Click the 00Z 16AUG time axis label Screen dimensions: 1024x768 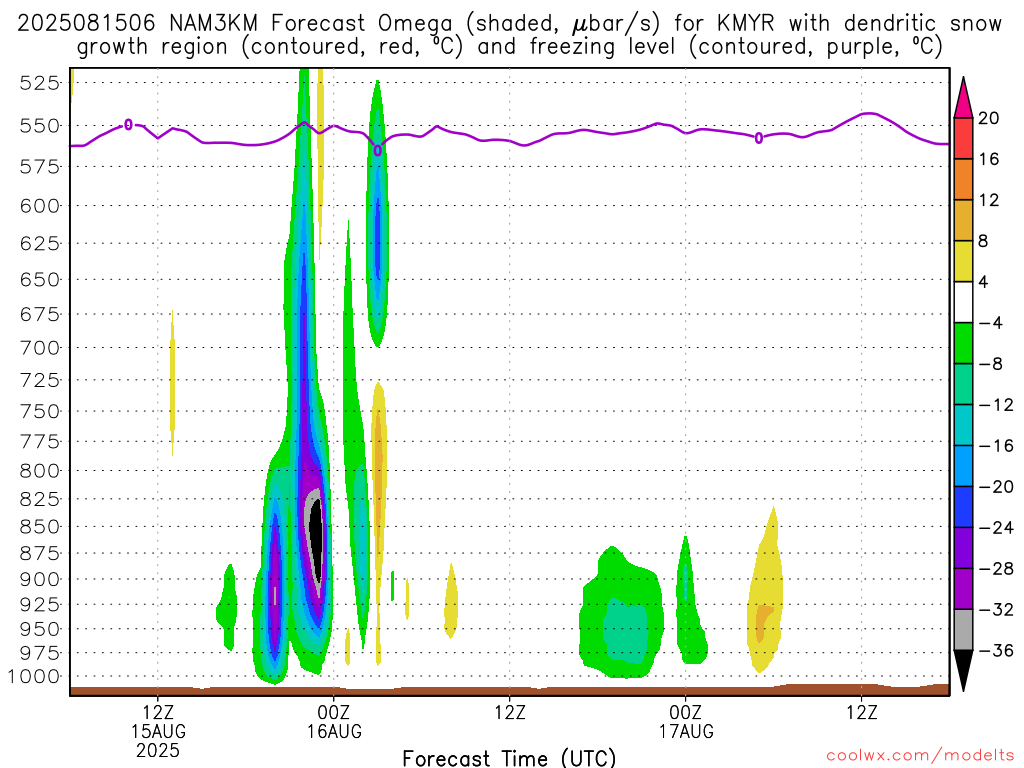coord(334,721)
